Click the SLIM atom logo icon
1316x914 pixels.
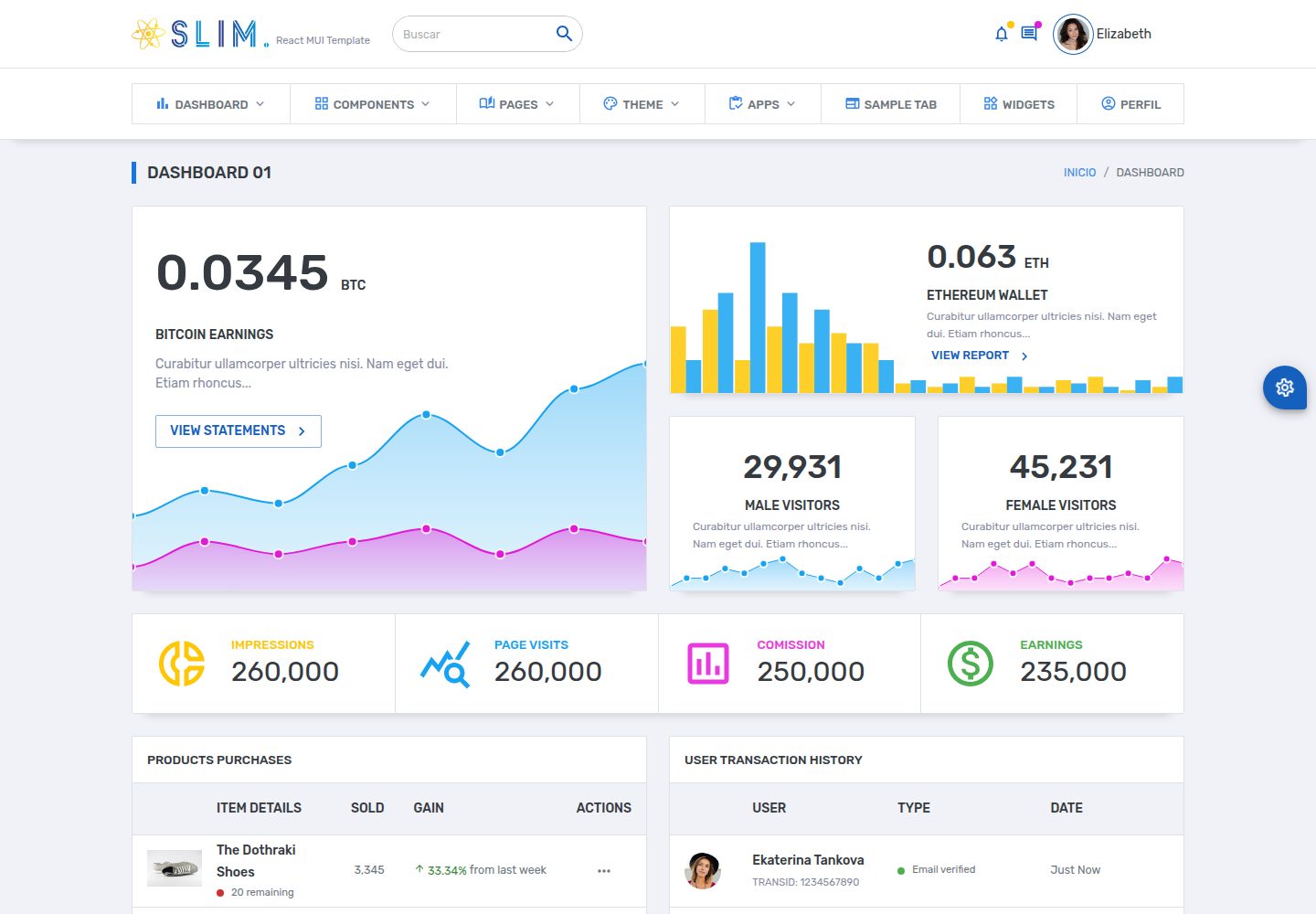(148, 34)
